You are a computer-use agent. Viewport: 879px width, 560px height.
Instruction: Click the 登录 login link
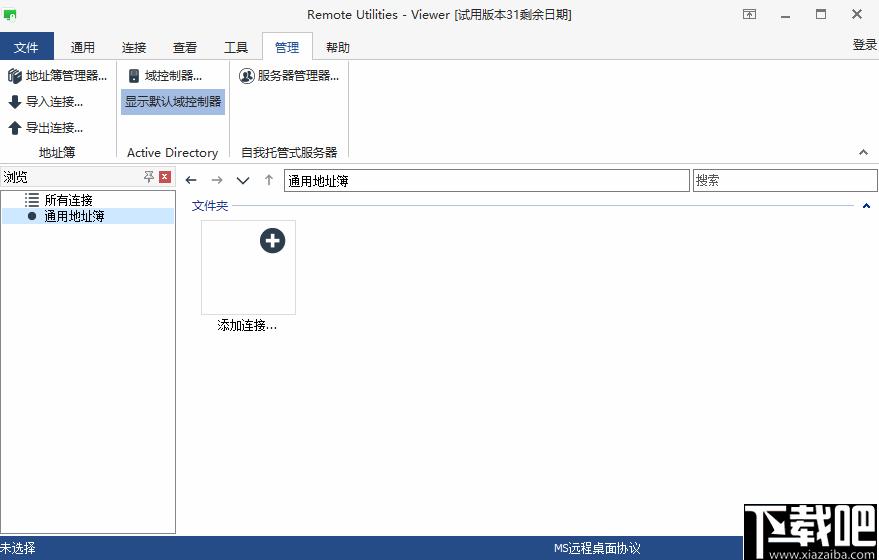click(864, 45)
